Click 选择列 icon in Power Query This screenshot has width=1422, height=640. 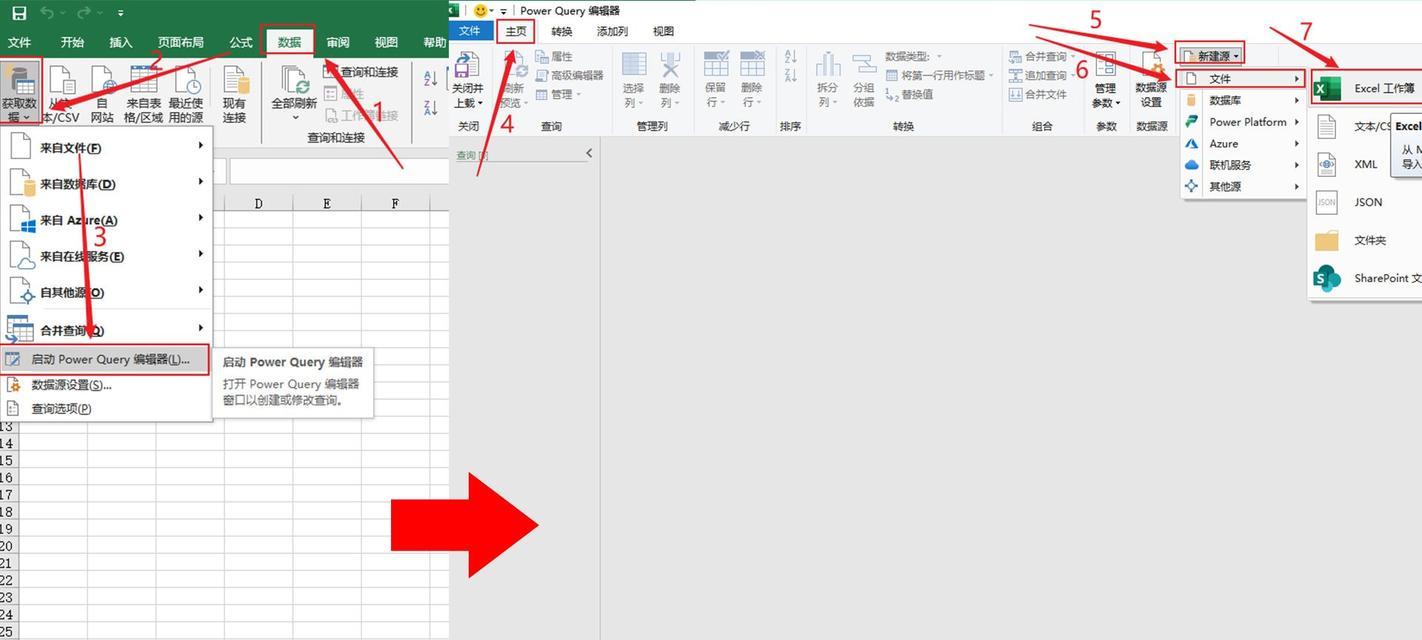[x=634, y=80]
